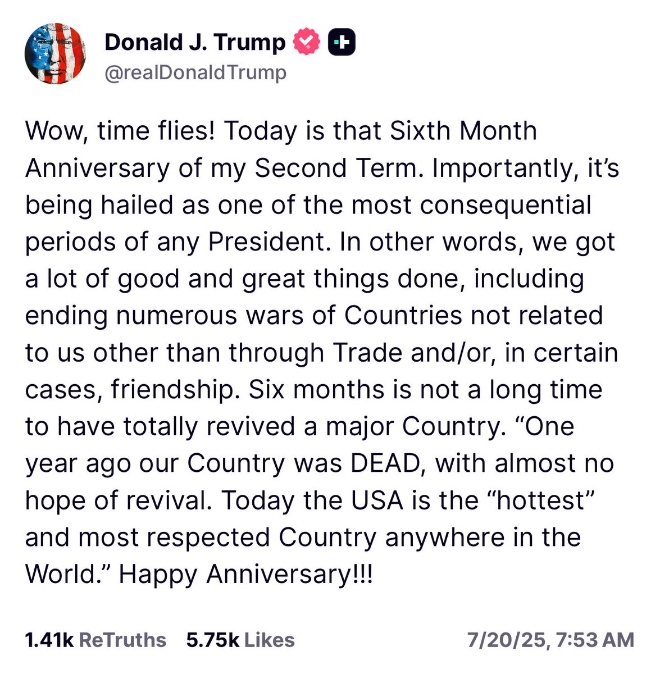
Task: Click the word "President" in post
Action: click(267, 242)
